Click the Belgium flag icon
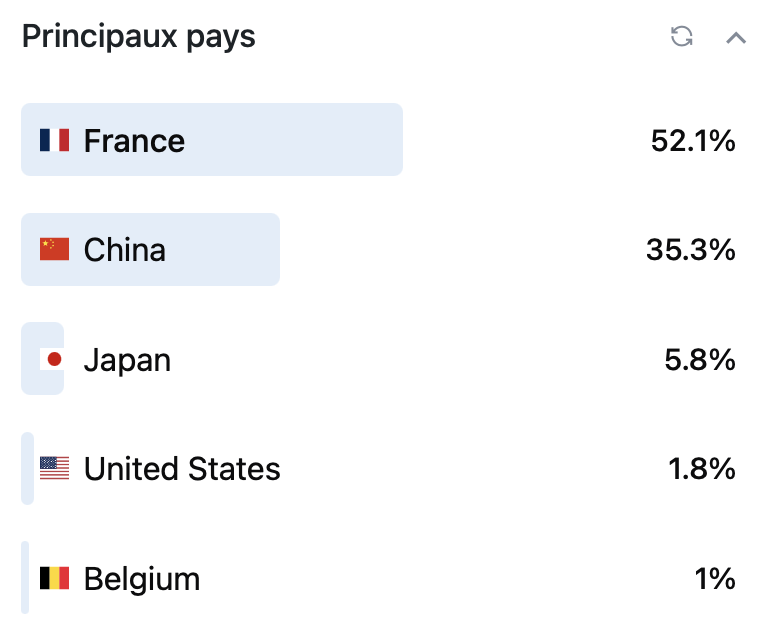This screenshot has height=626, width=782. pyautogui.click(x=54, y=578)
